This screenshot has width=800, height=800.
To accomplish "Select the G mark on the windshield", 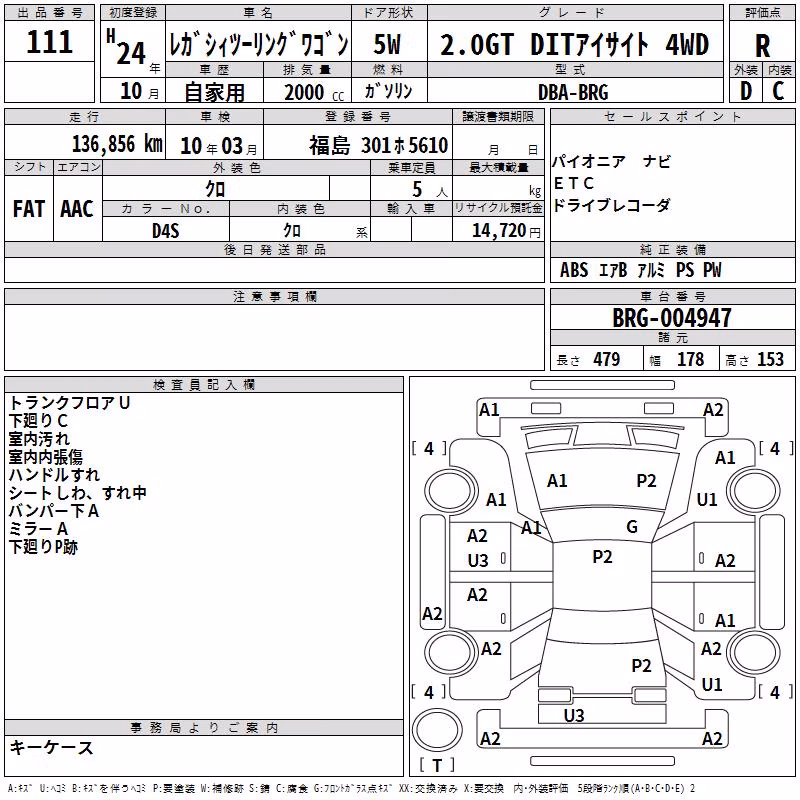I will (632, 527).
